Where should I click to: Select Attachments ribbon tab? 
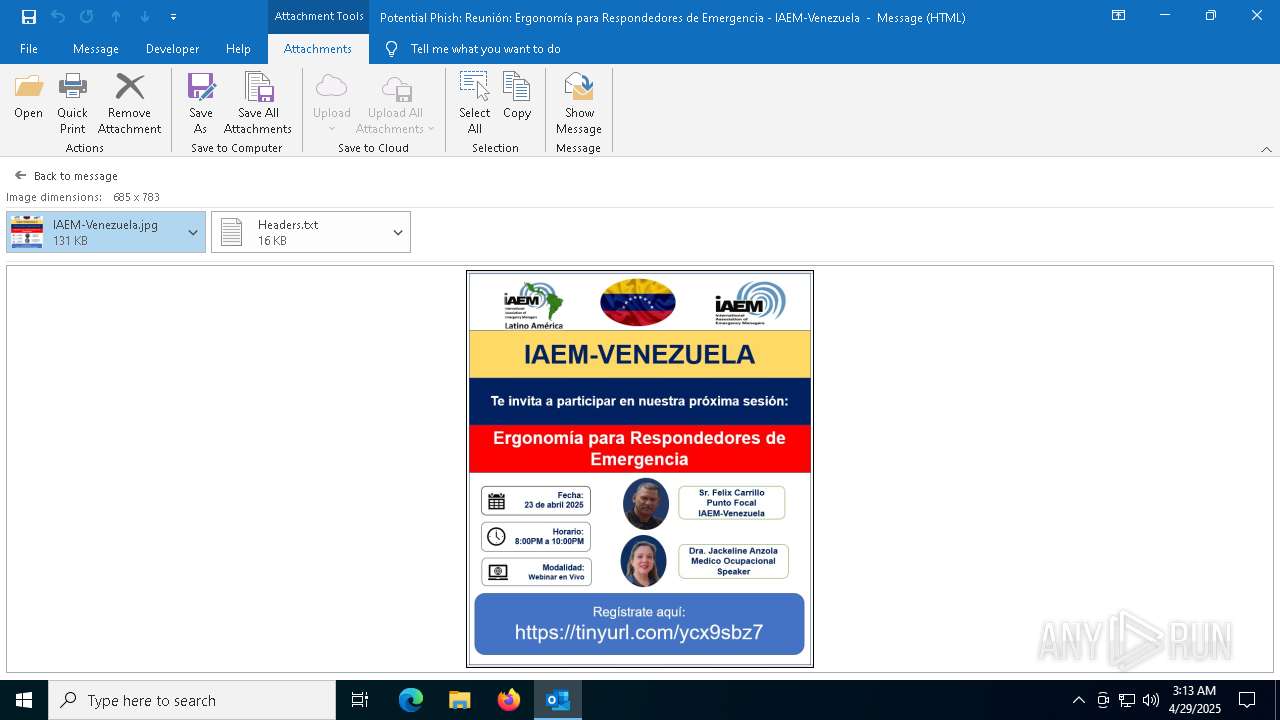click(x=318, y=49)
